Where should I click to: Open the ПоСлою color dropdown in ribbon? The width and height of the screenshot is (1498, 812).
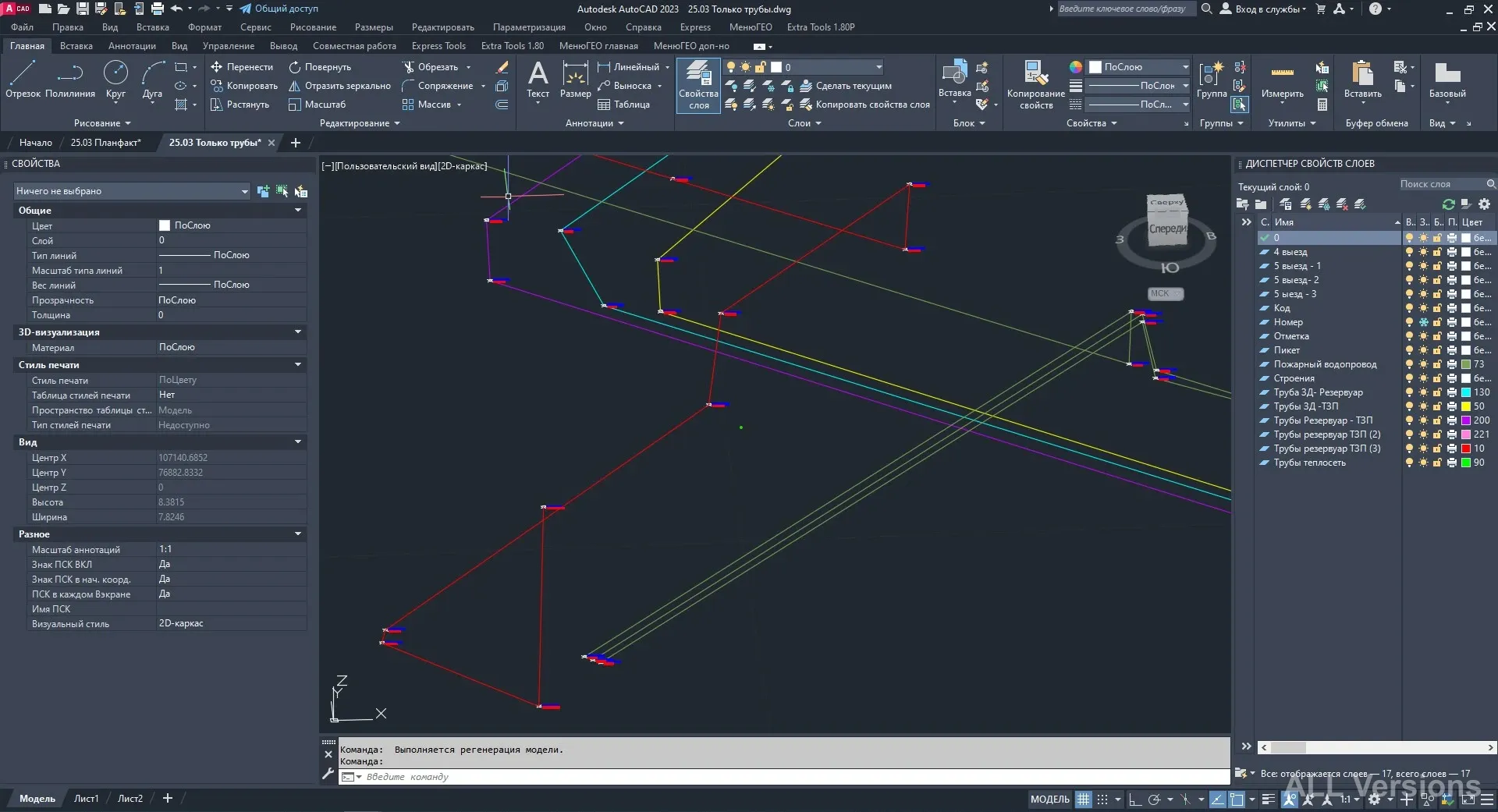(x=1139, y=67)
